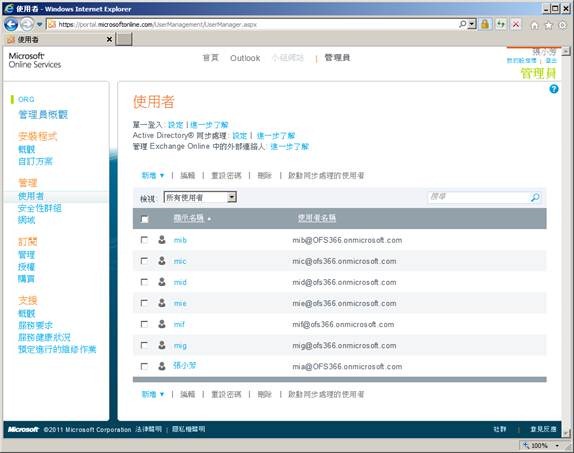Open 安全性群組 in sidebar
Screen dimensions: 574x453
tap(40, 208)
